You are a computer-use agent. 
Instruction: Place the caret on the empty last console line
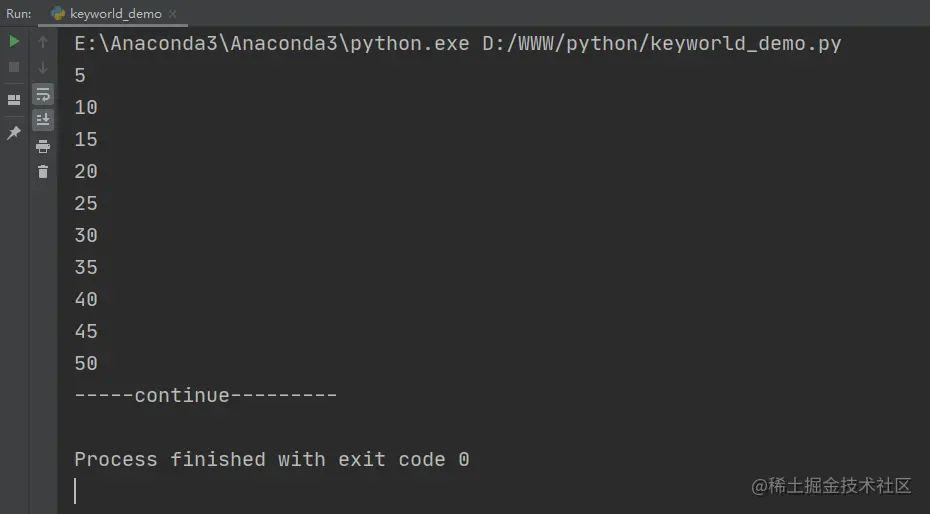coord(75,491)
